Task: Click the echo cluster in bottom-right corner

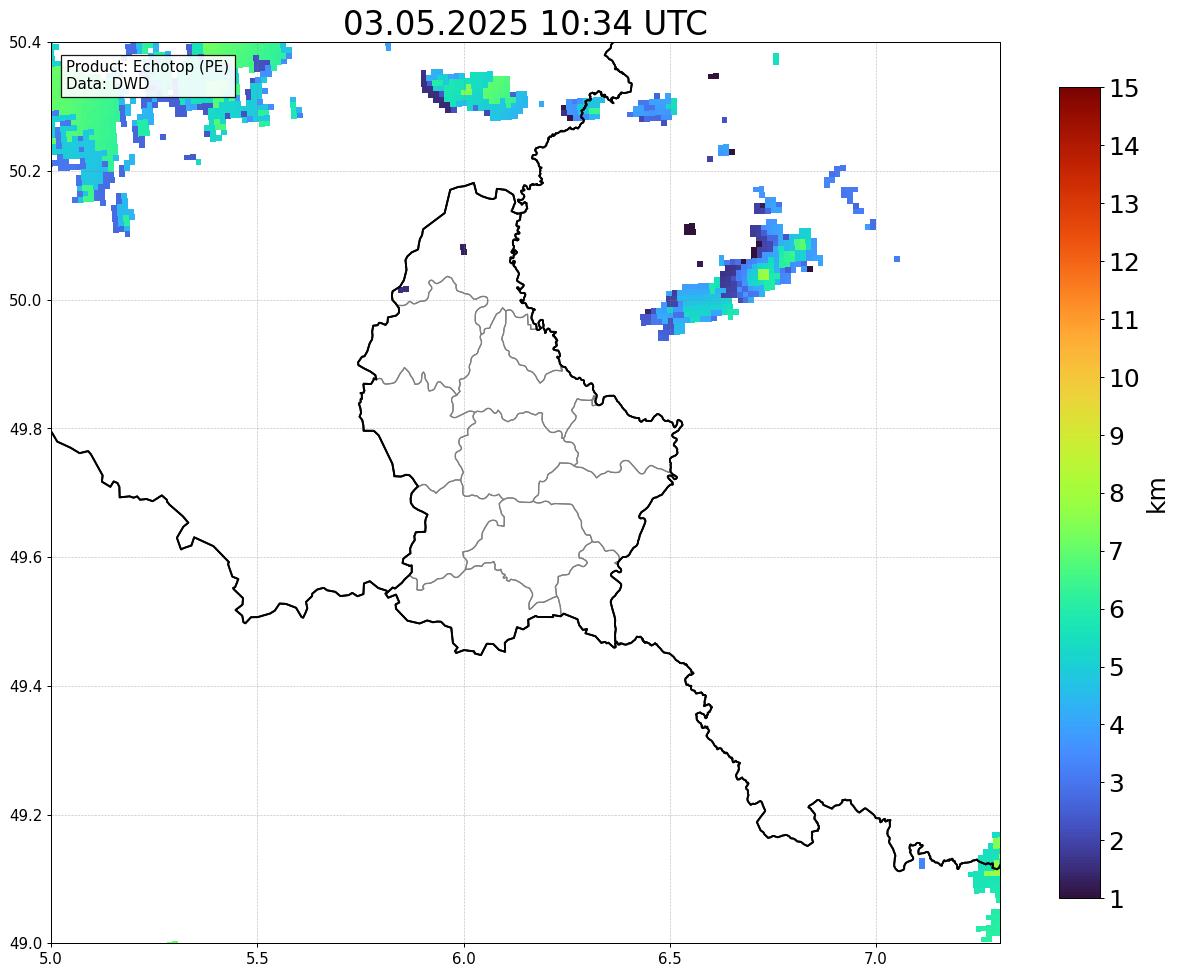Action: tap(986, 887)
